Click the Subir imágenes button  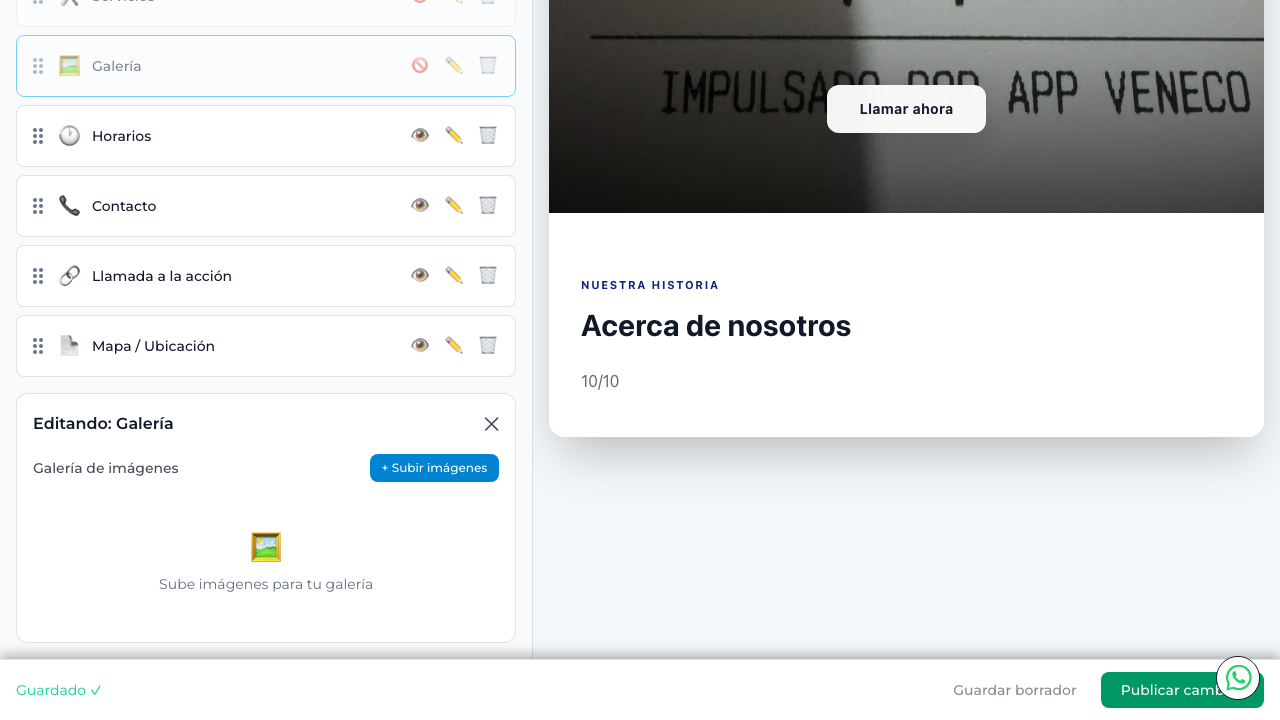click(x=434, y=468)
